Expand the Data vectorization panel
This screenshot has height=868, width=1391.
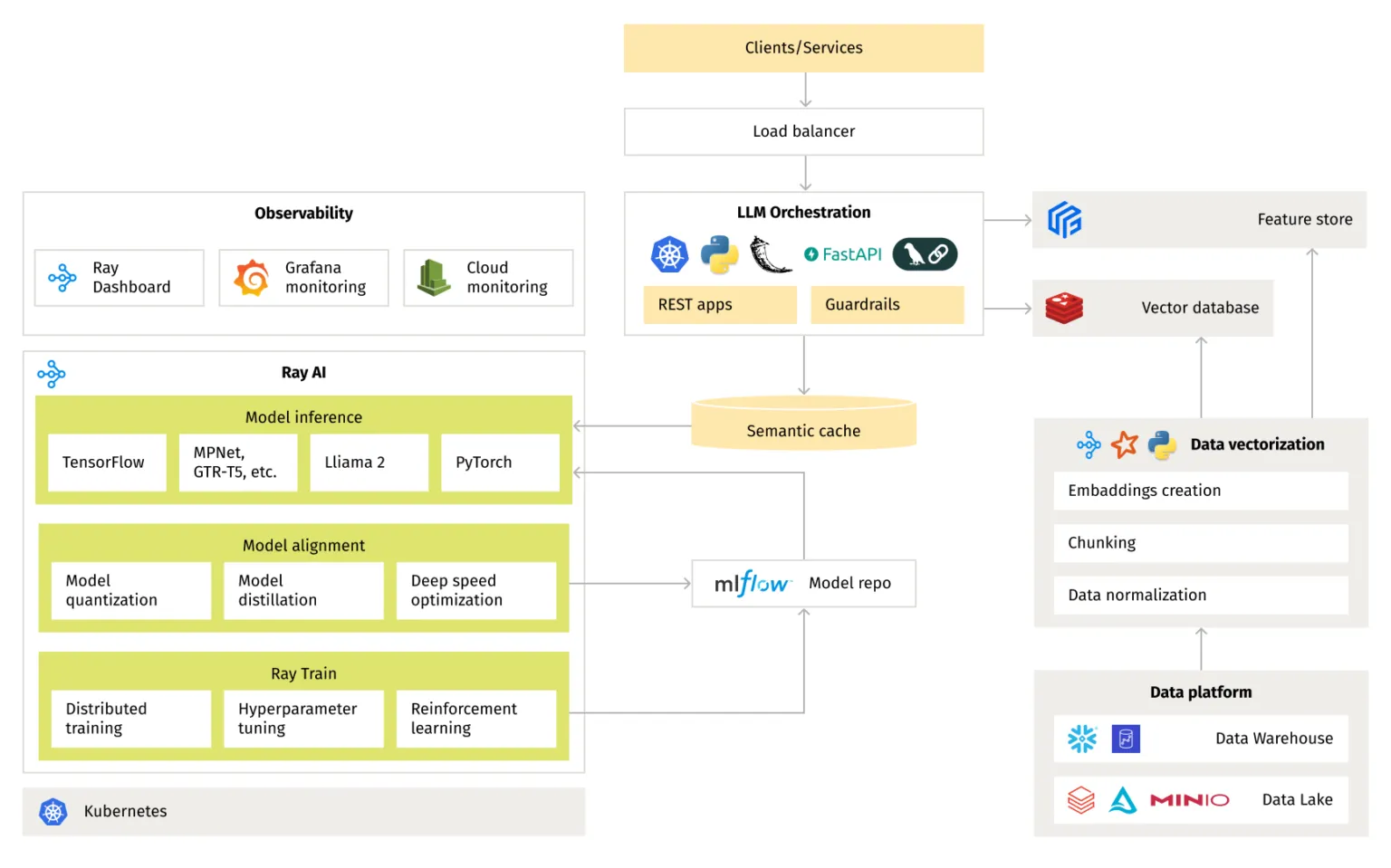coord(1257,444)
